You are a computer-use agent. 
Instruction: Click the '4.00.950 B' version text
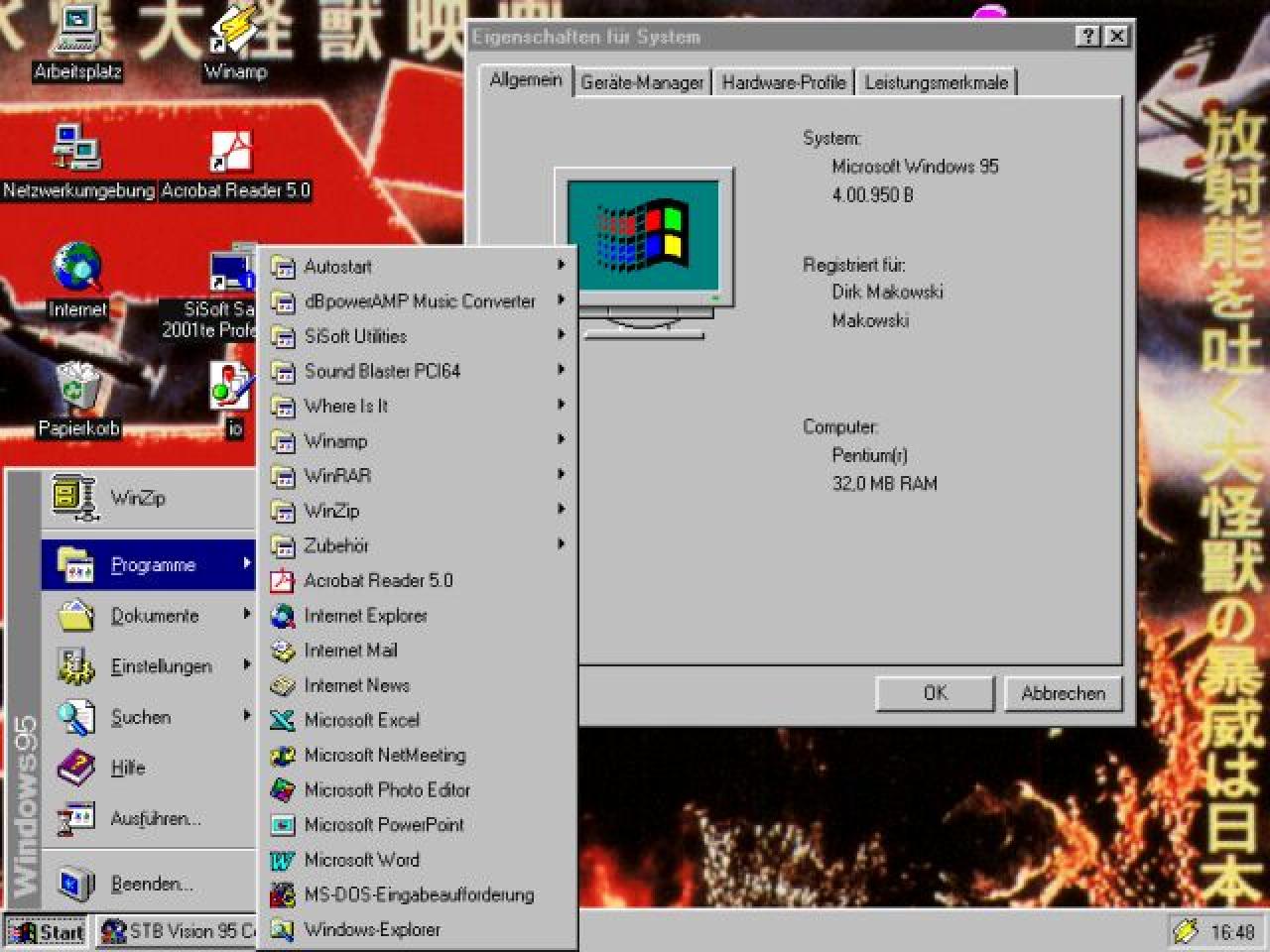872,194
